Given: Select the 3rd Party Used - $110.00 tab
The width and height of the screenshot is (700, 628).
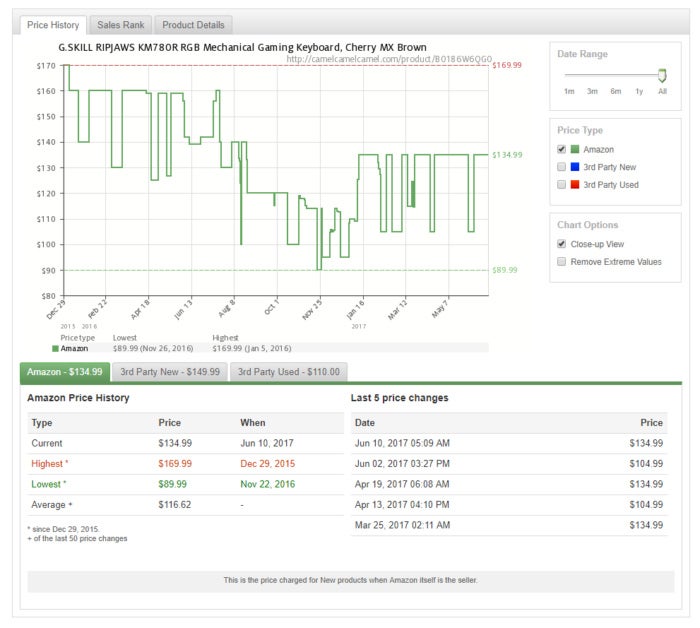Looking at the screenshot, I should 288,372.
